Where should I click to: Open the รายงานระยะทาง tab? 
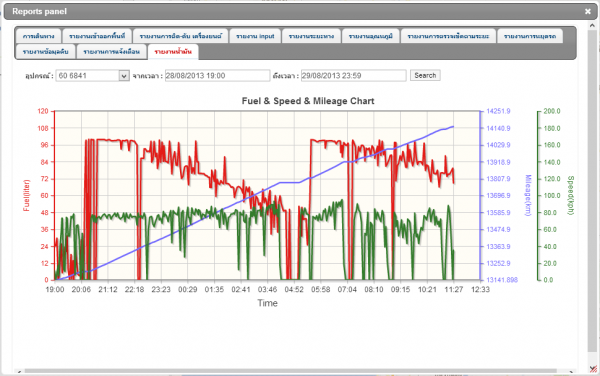(311, 36)
